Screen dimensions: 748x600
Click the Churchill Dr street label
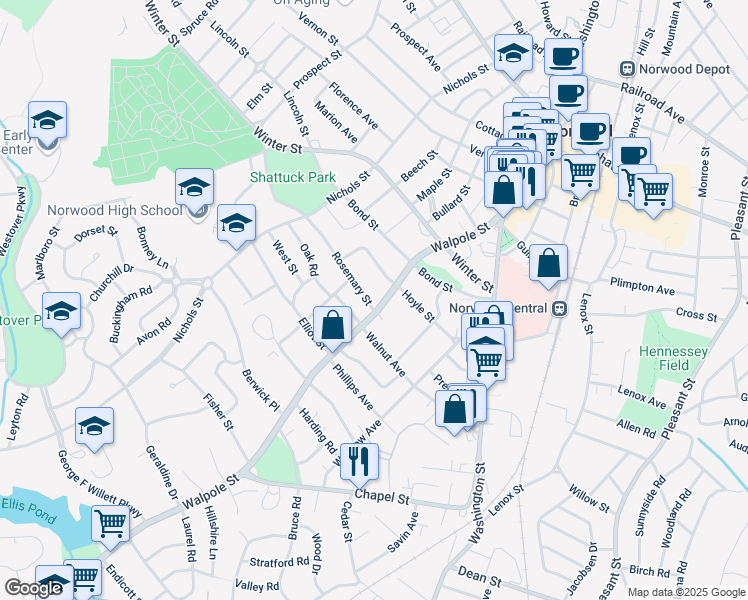[112, 282]
